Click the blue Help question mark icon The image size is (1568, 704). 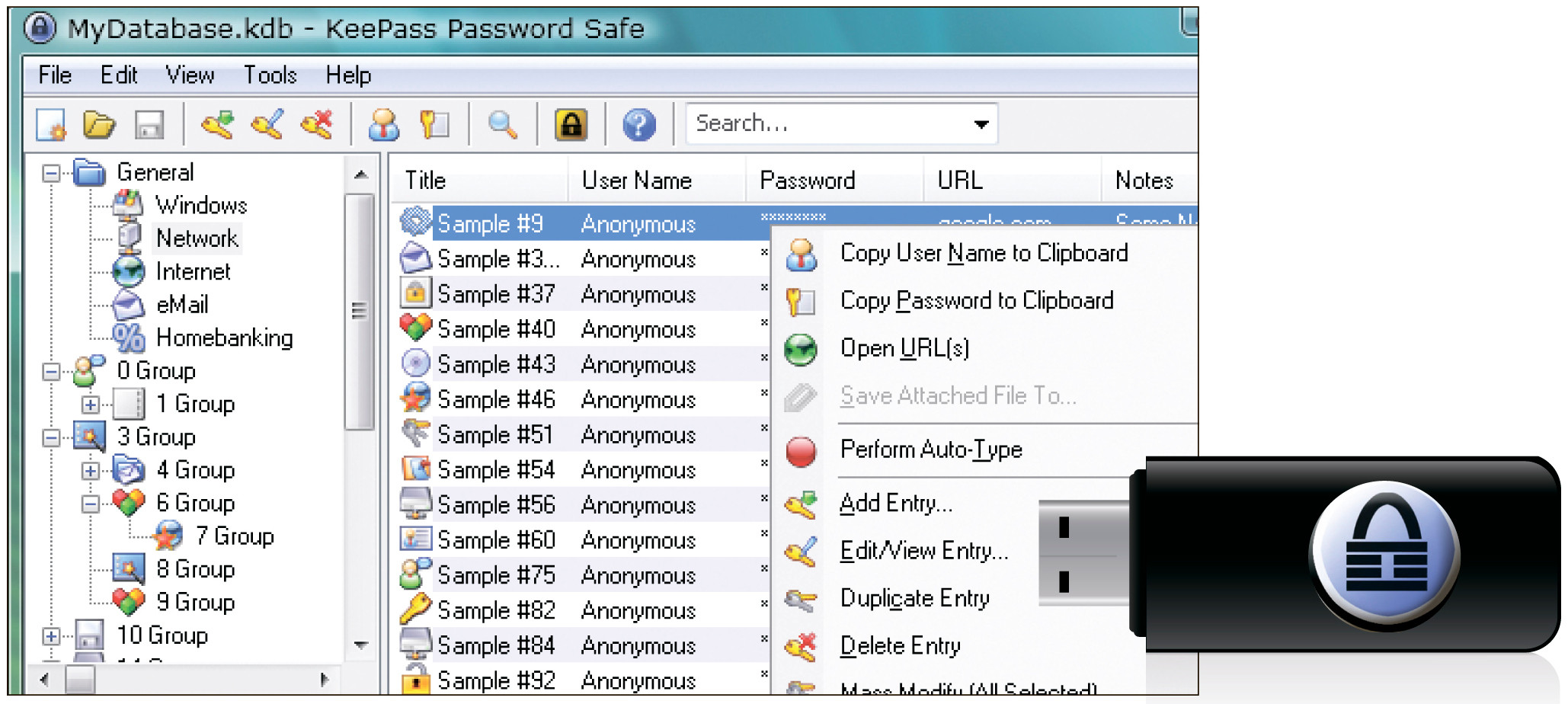pyautogui.click(x=638, y=123)
